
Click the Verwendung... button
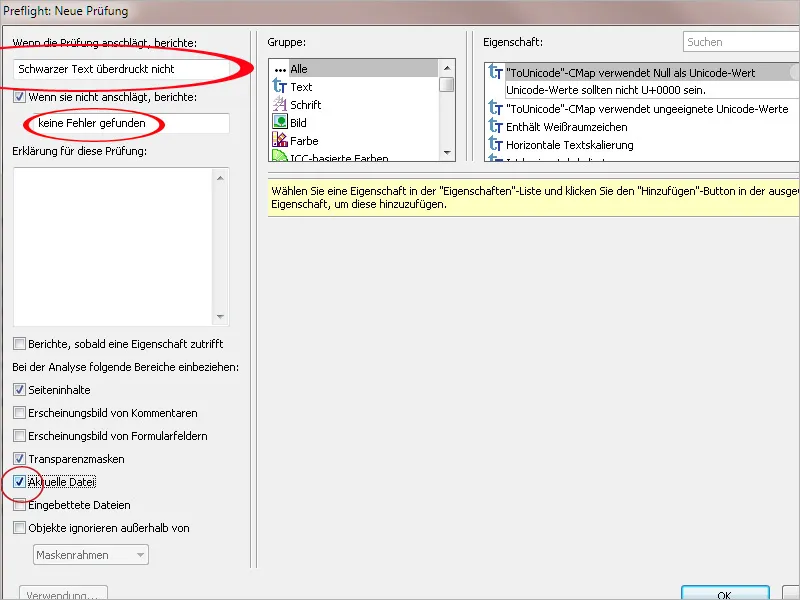[63, 594]
